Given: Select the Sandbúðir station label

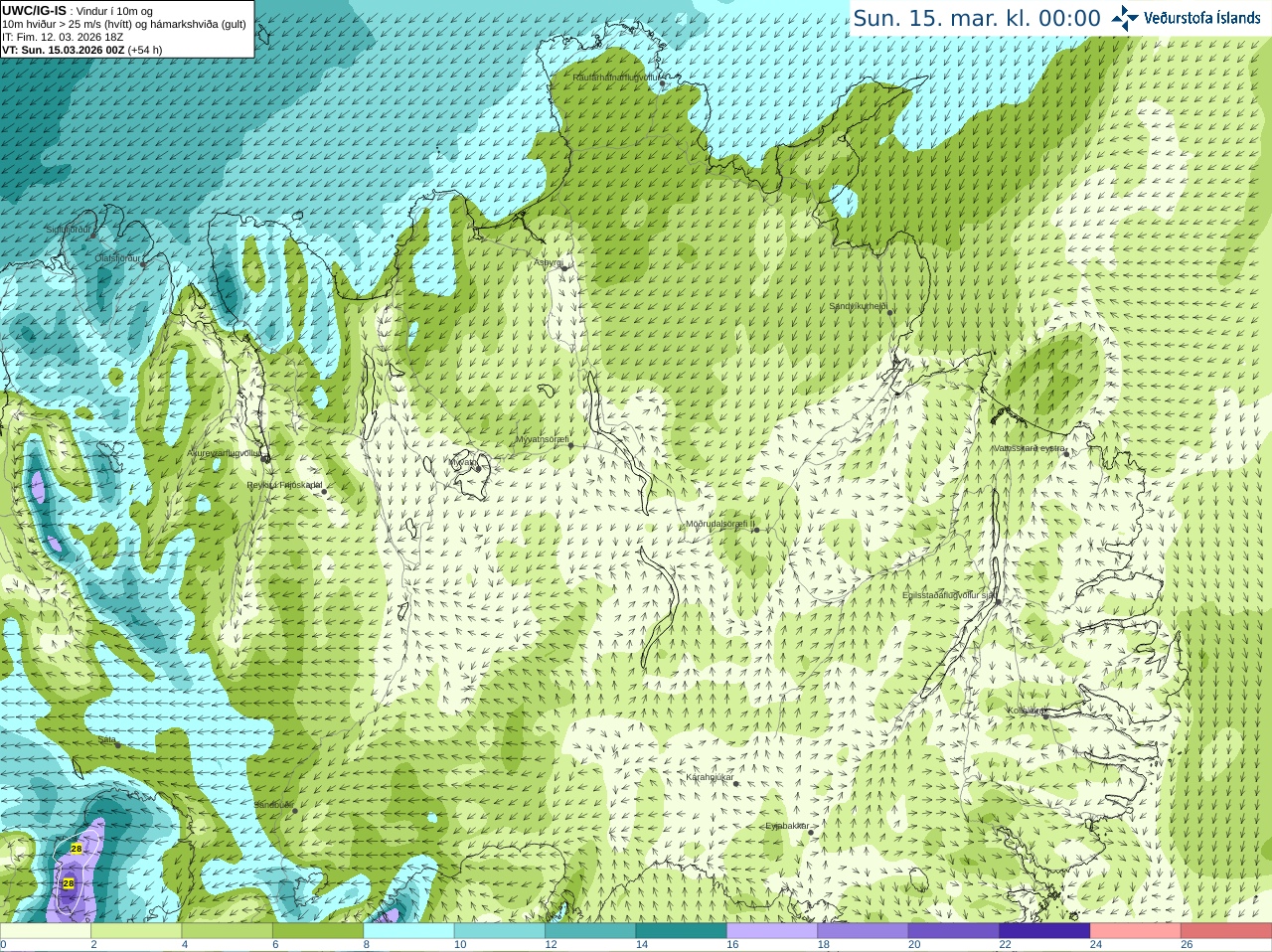Looking at the screenshot, I should (273, 805).
